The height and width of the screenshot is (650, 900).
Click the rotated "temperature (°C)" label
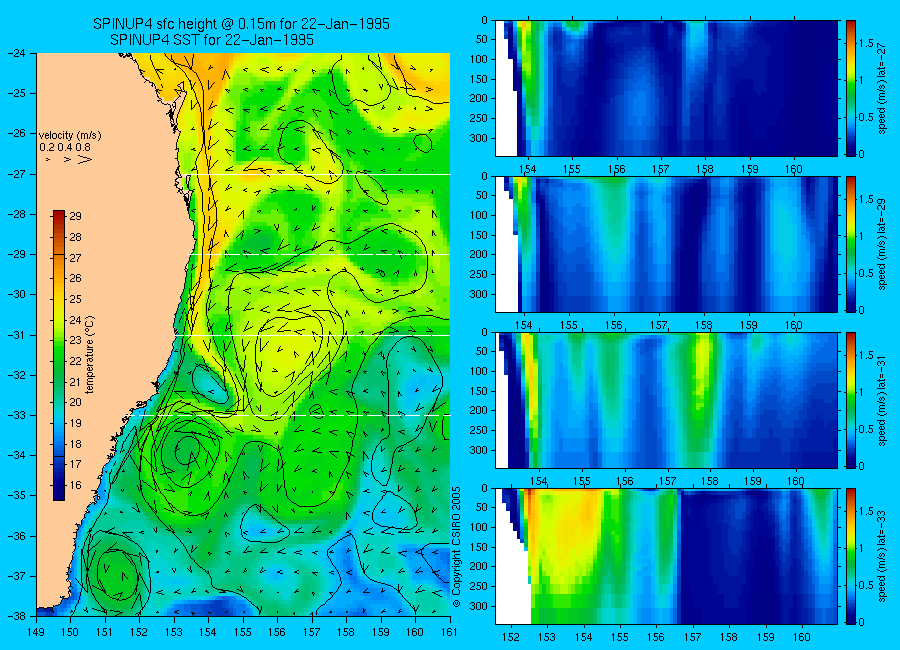pos(90,355)
